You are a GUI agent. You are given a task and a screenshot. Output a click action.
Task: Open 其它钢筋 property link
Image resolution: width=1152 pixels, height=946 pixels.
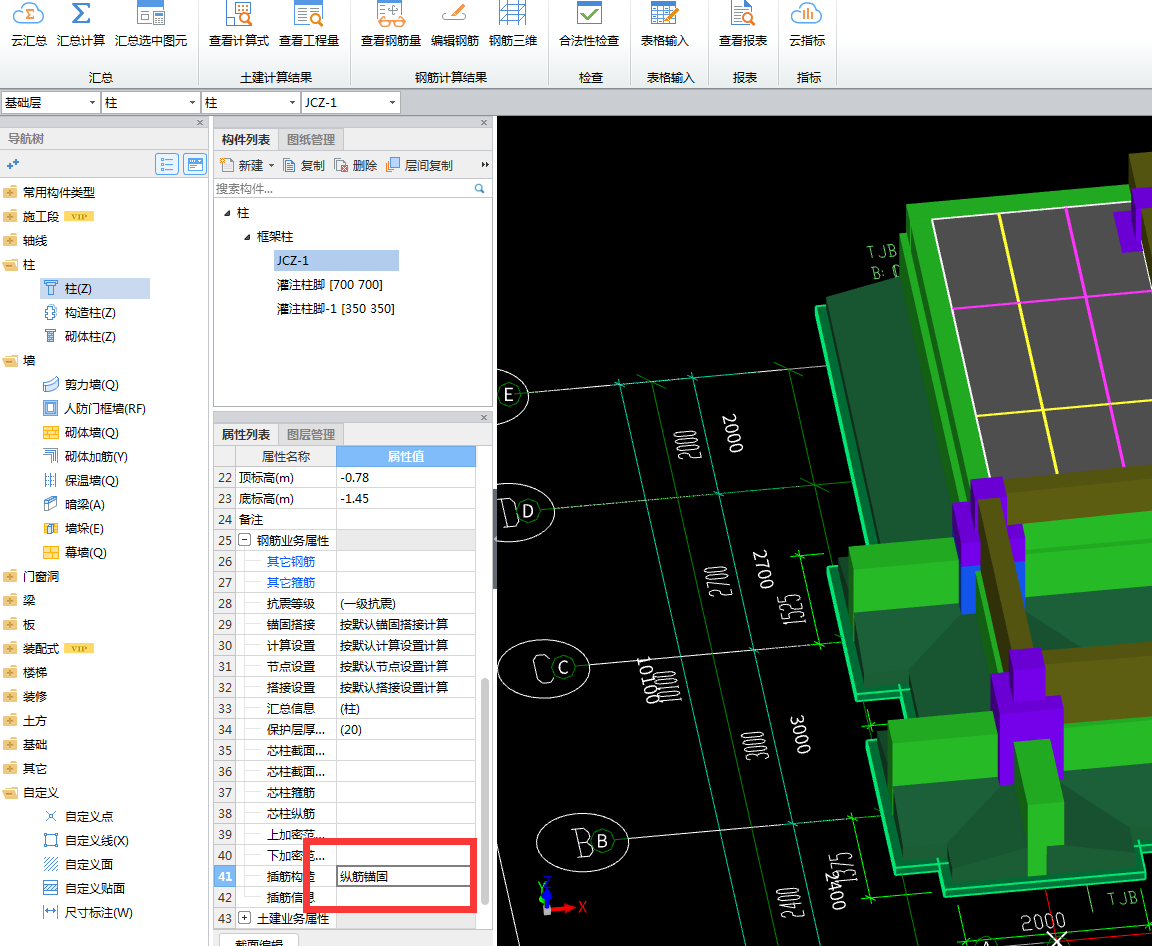pos(291,562)
